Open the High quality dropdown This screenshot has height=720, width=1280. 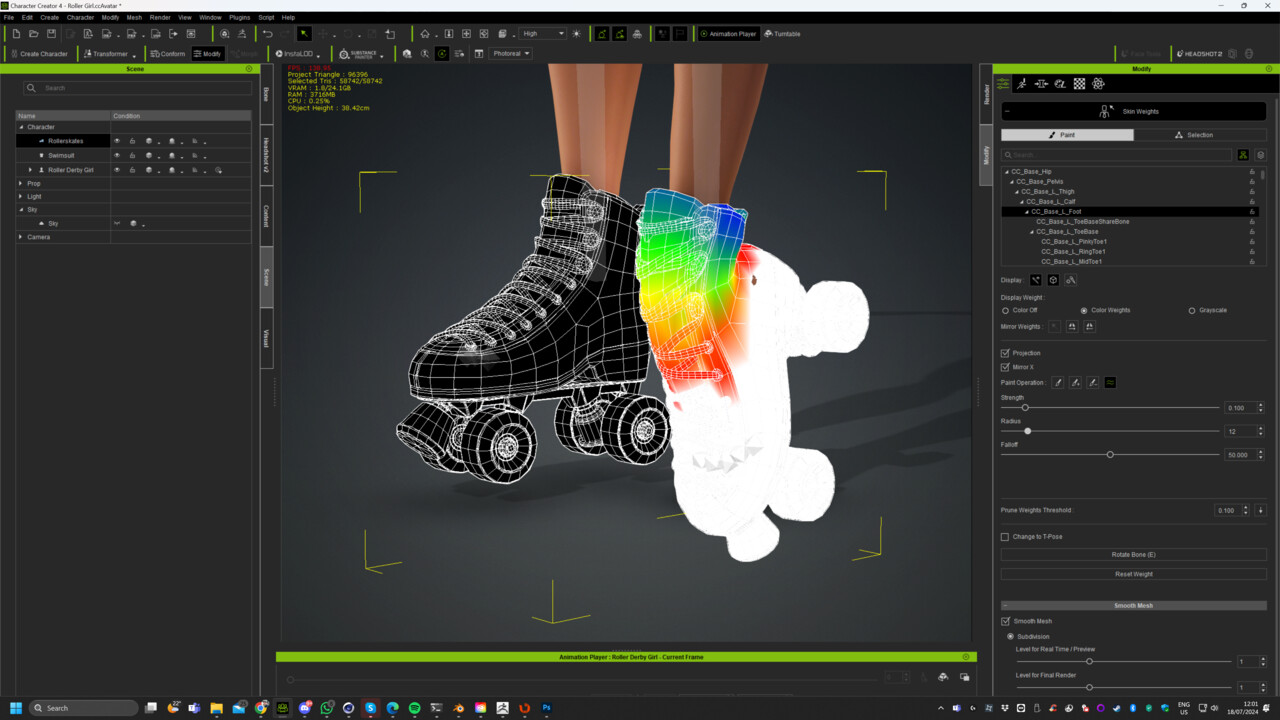(x=542, y=34)
